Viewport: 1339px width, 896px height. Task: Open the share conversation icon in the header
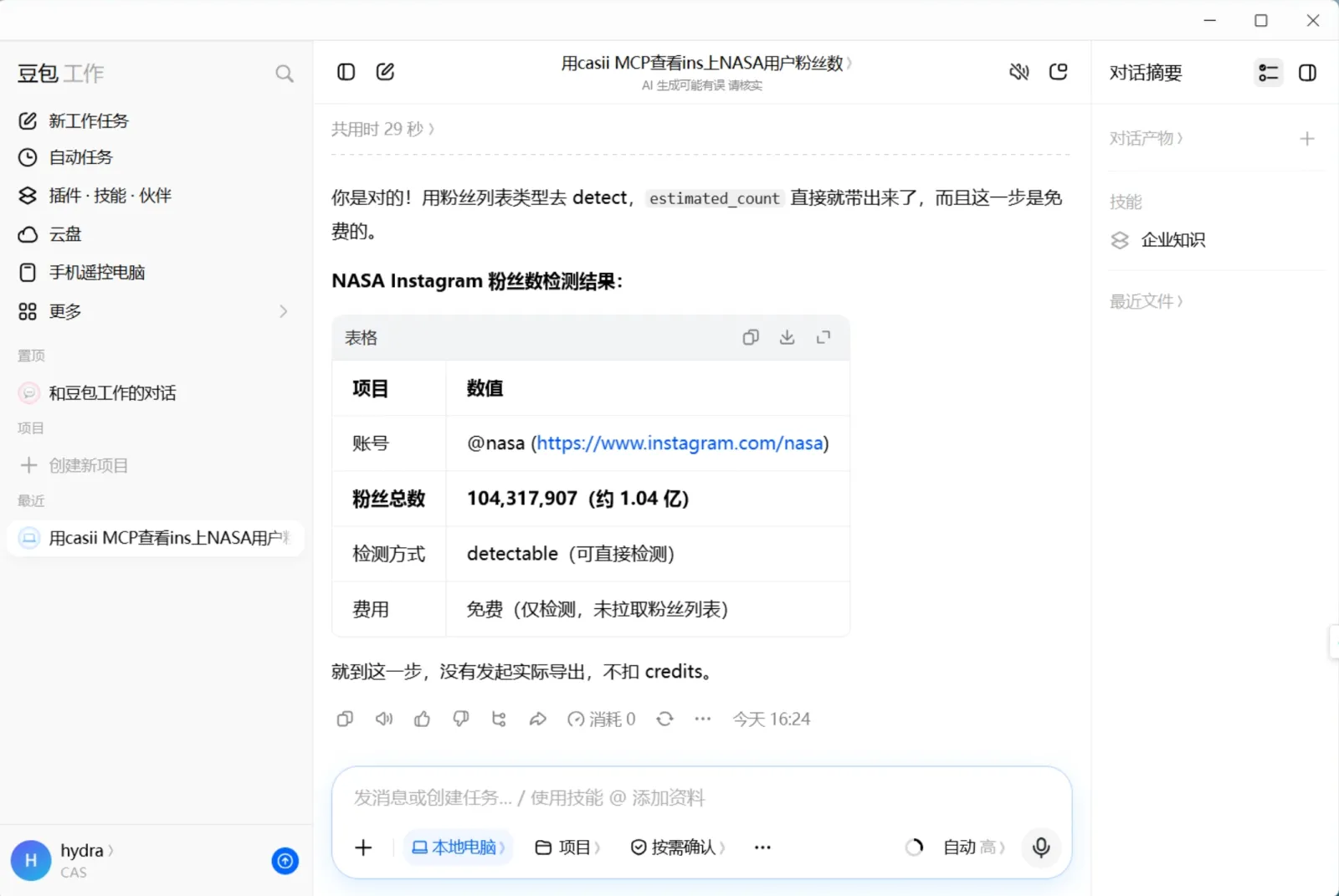(x=1059, y=72)
